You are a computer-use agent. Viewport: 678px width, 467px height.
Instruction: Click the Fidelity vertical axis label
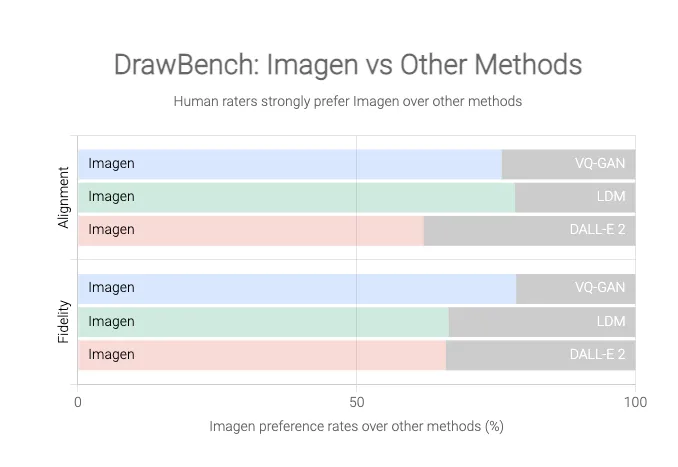coord(64,321)
